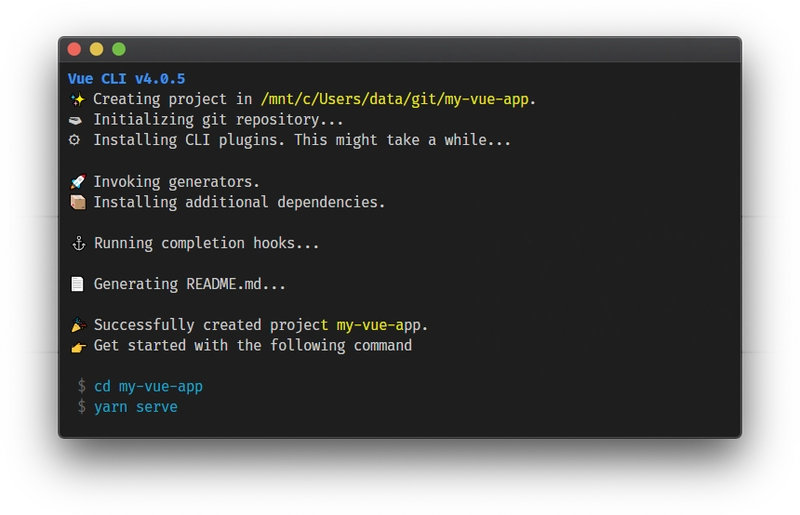800x515 pixels.
Task: Click the red close window button
Action: pyautogui.click(x=74, y=49)
